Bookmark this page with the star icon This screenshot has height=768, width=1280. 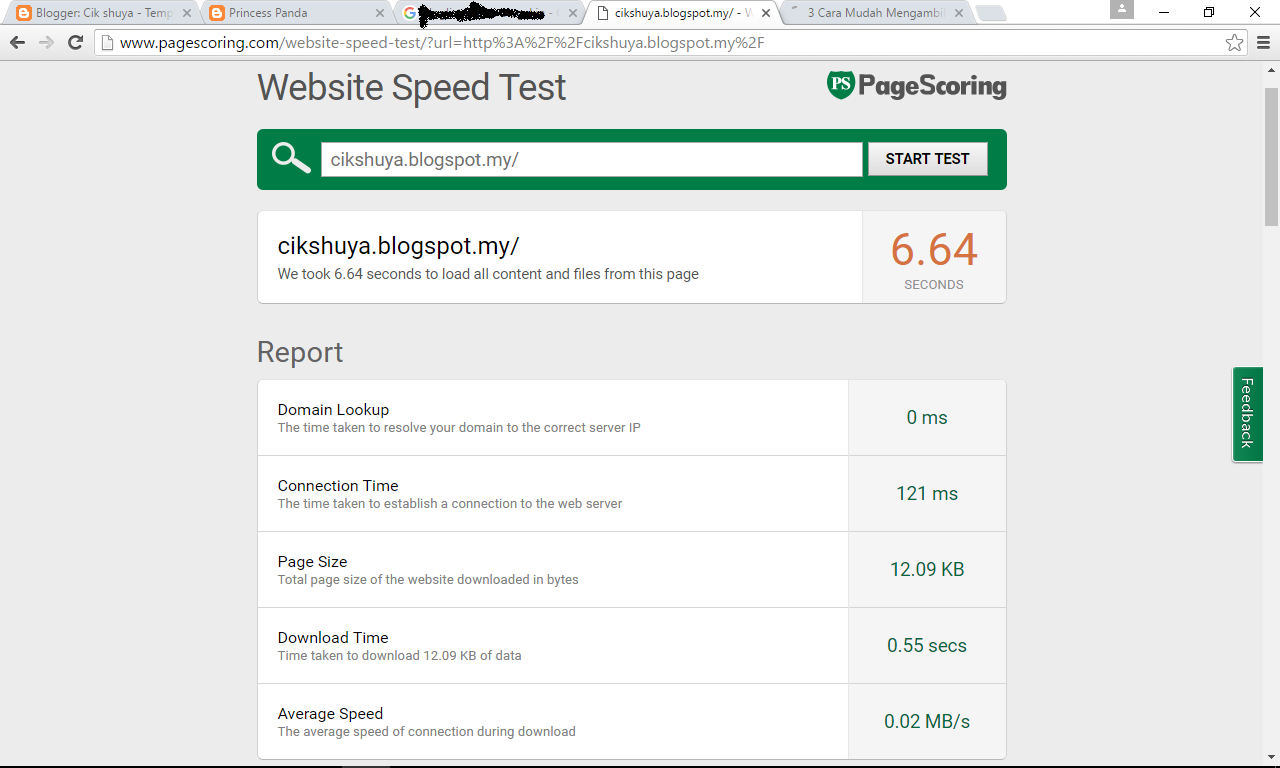point(1235,43)
